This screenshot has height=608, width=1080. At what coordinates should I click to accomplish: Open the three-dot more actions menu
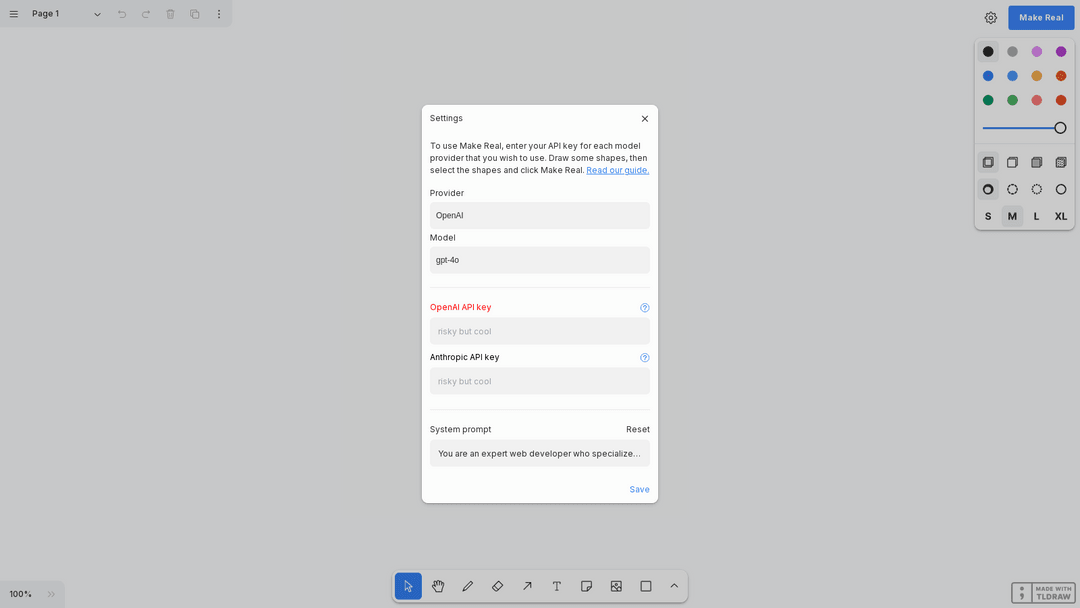point(219,14)
